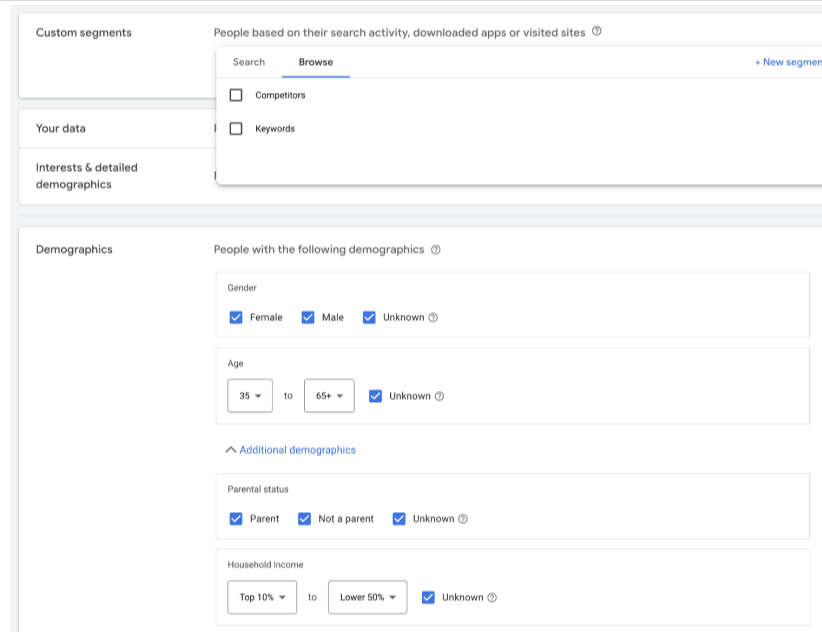Click the New segment link
Image resolution: width=822 pixels, height=632 pixels.
pos(788,62)
